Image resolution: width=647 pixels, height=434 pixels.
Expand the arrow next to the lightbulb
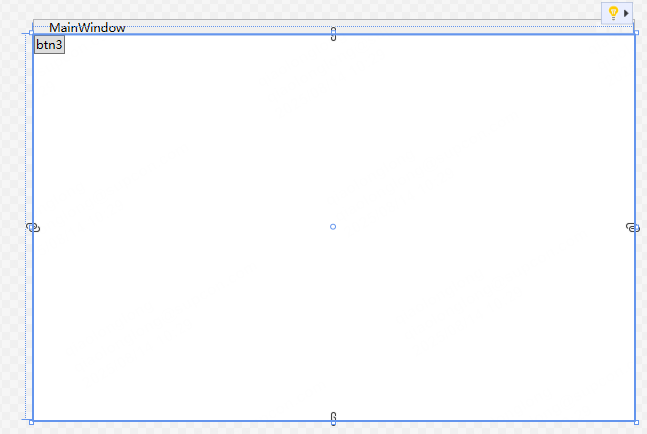point(626,13)
